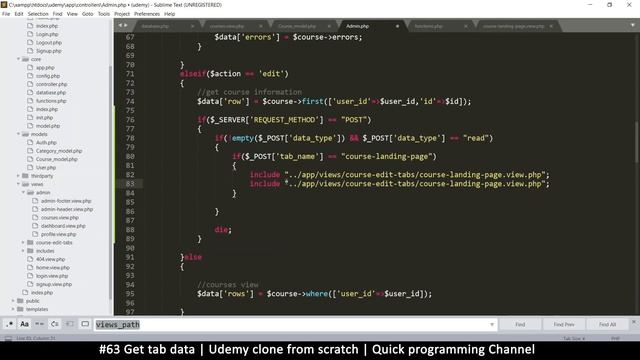Open the Edit menu
This screenshot has width=640, height=360.
(x=19, y=14)
